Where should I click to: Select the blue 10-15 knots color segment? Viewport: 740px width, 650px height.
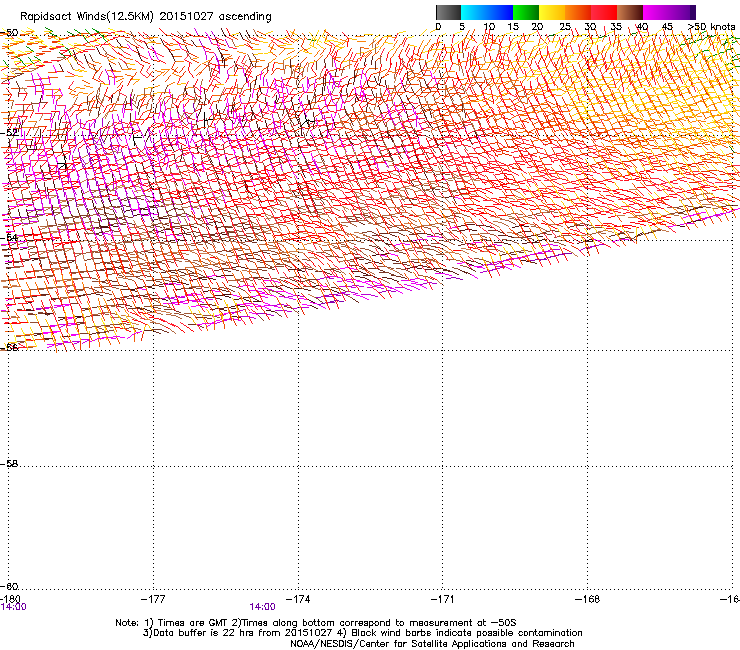click(x=500, y=12)
